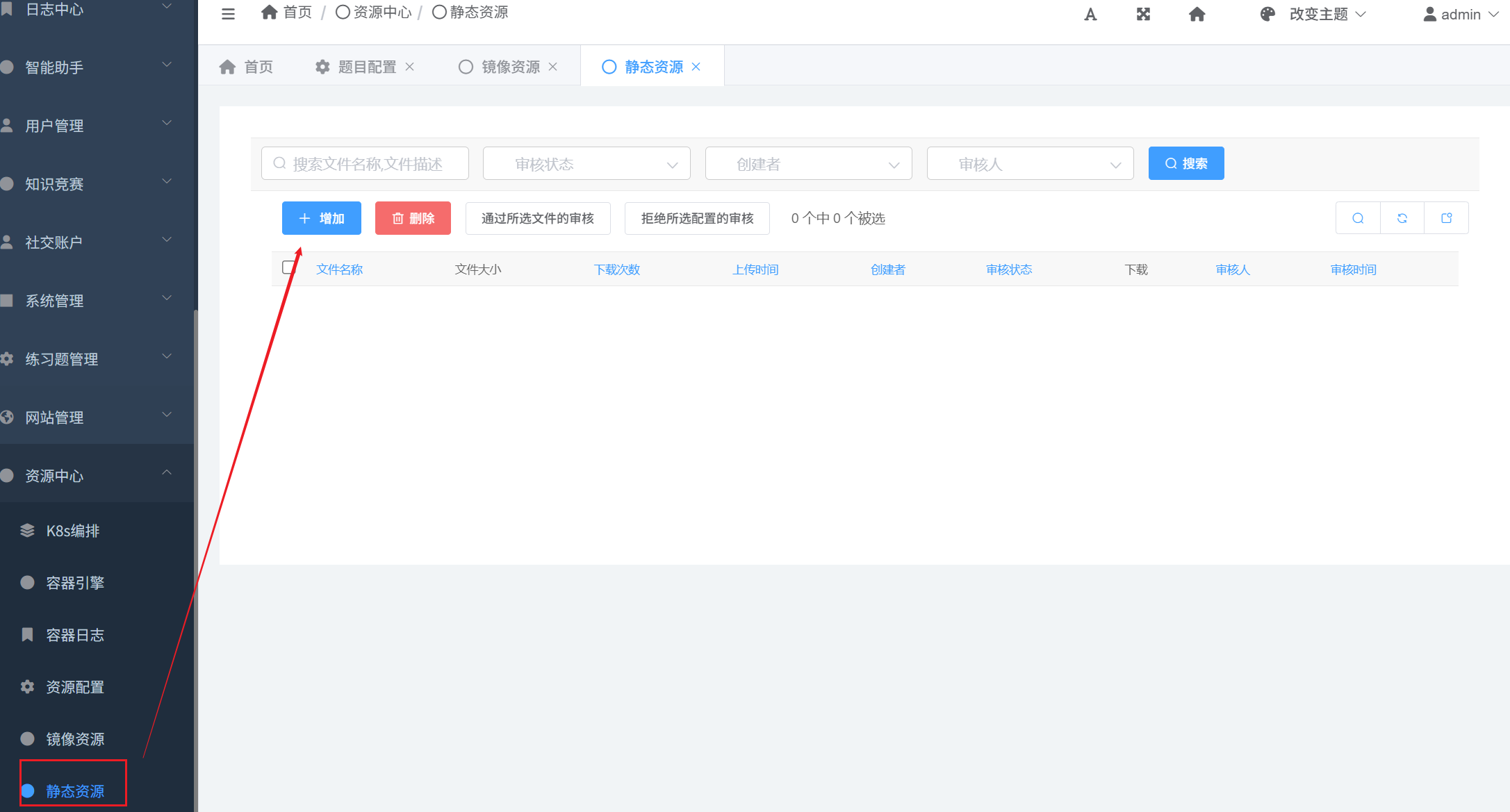Screen dimensions: 1510x812
Task: Click the hamburger menu collapse icon
Action: click(228, 14)
